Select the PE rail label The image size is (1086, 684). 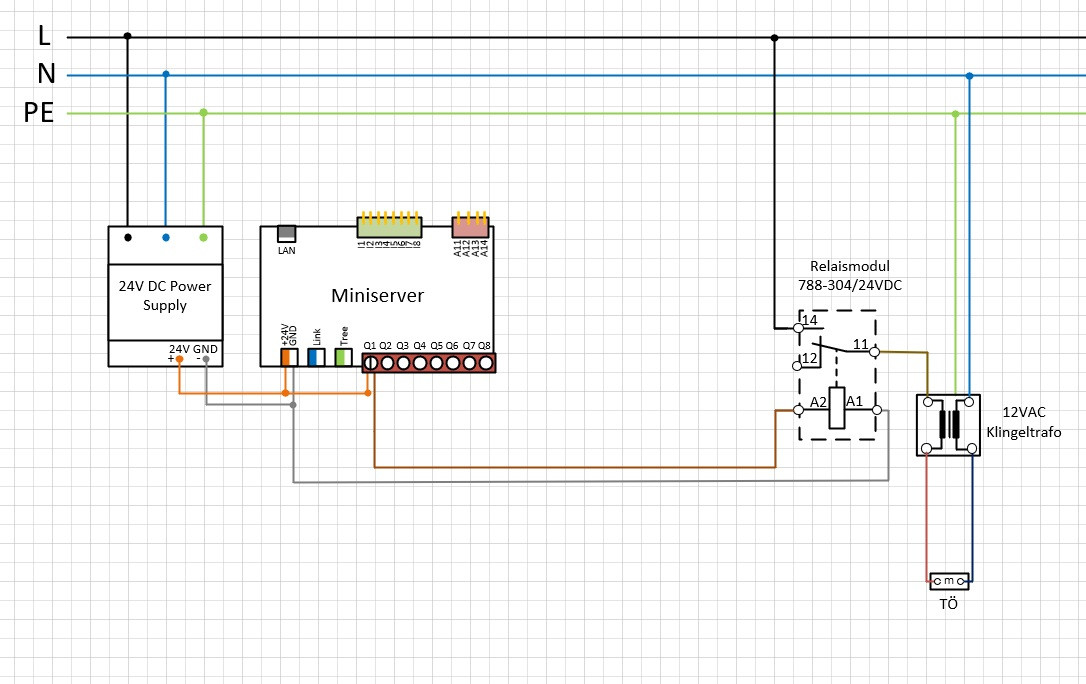tap(38, 114)
